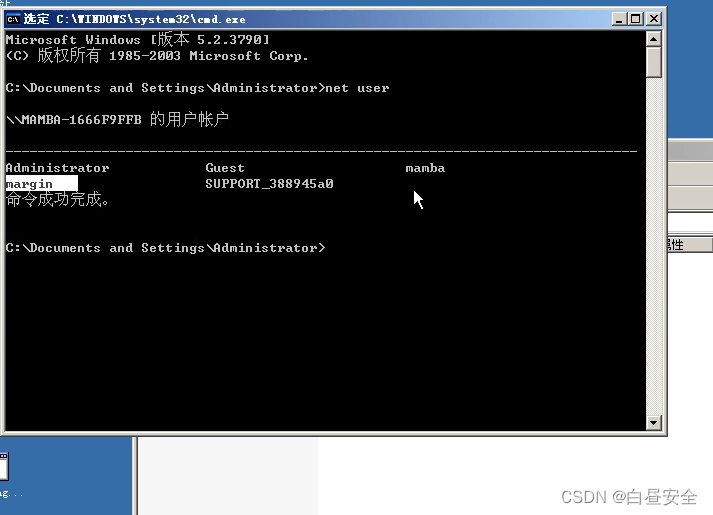Click the cmd.exe title bar text
This screenshot has width=713, height=515.
coord(134,19)
